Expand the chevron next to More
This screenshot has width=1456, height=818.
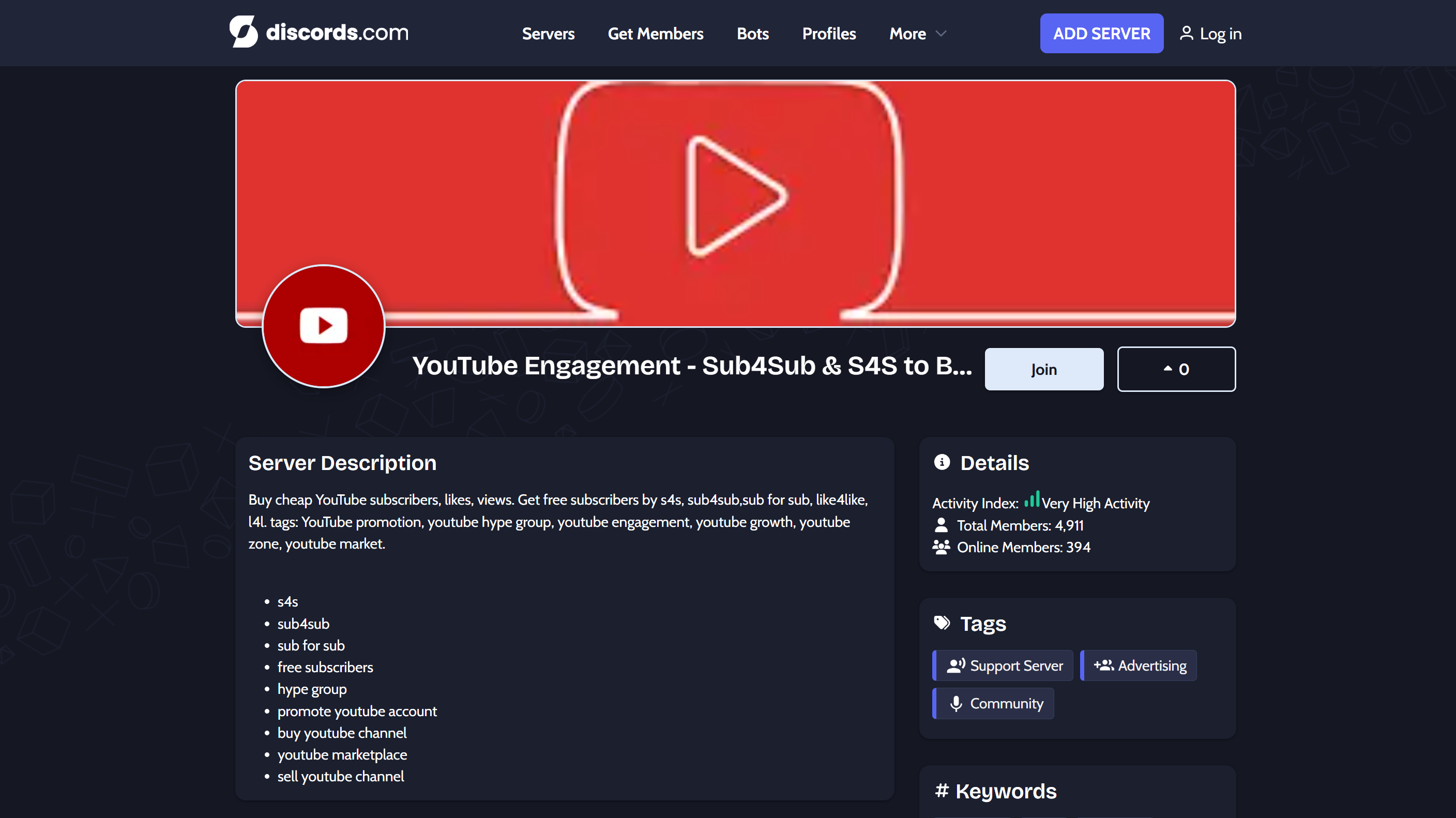click(940, 34)
